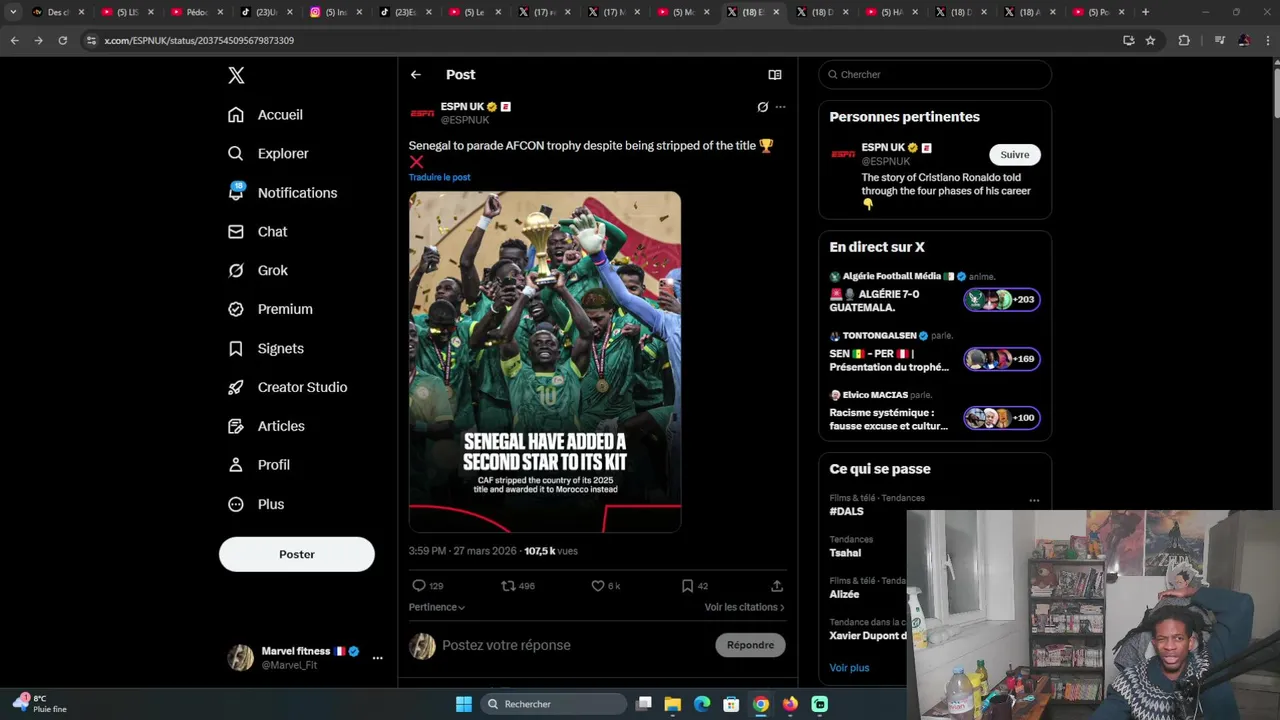Expand the Pertinence sort dropdown
This screenshot has height=720, width=1280.
pos(437,607)
